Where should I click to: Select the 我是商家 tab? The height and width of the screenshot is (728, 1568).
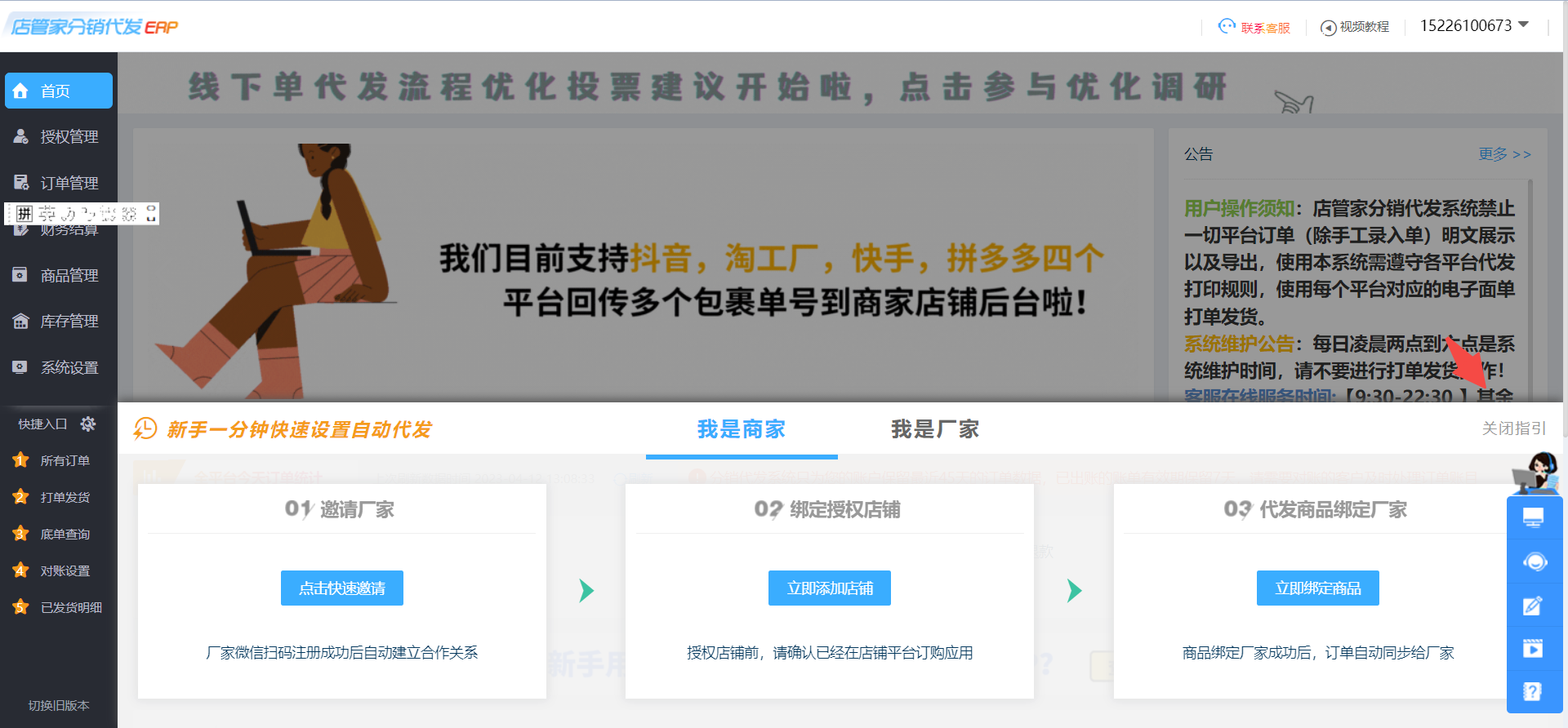[x=741, y=429]
